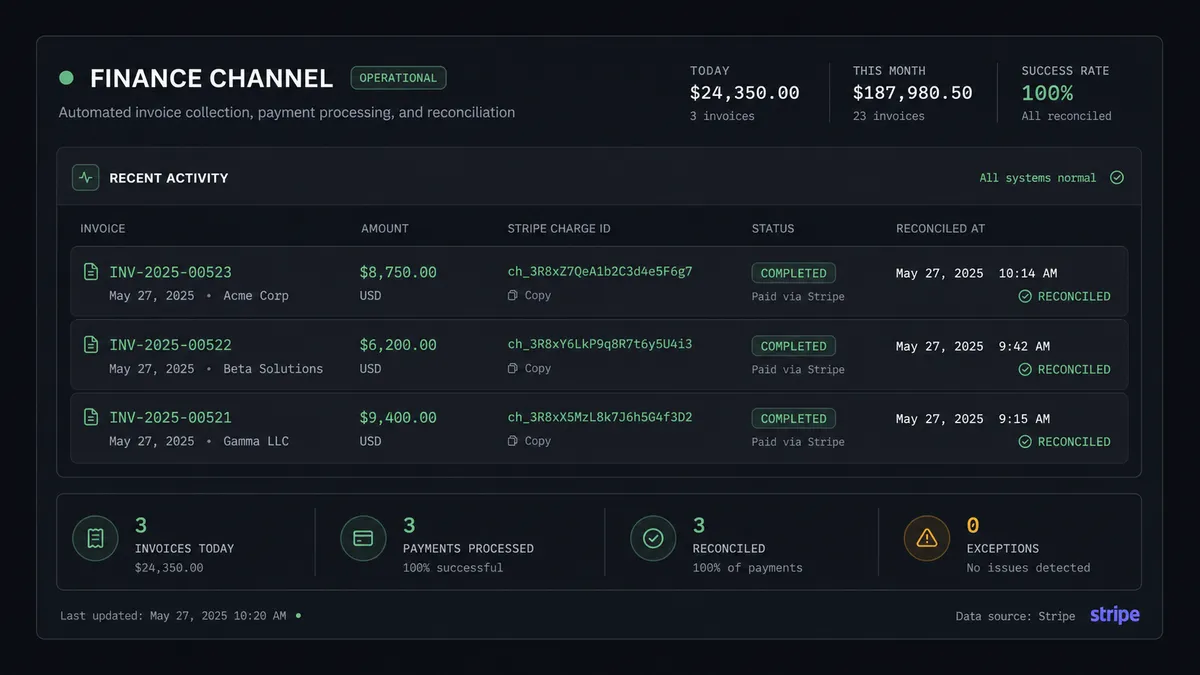This screenshot has height=675, width=1200.
Task: Click the May 27, 2025 • Acme Corp text
Action: point(199,296)
